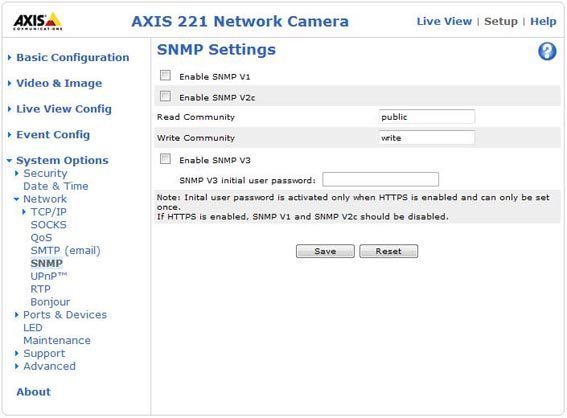Open Security settings link

tap(45, 173)
